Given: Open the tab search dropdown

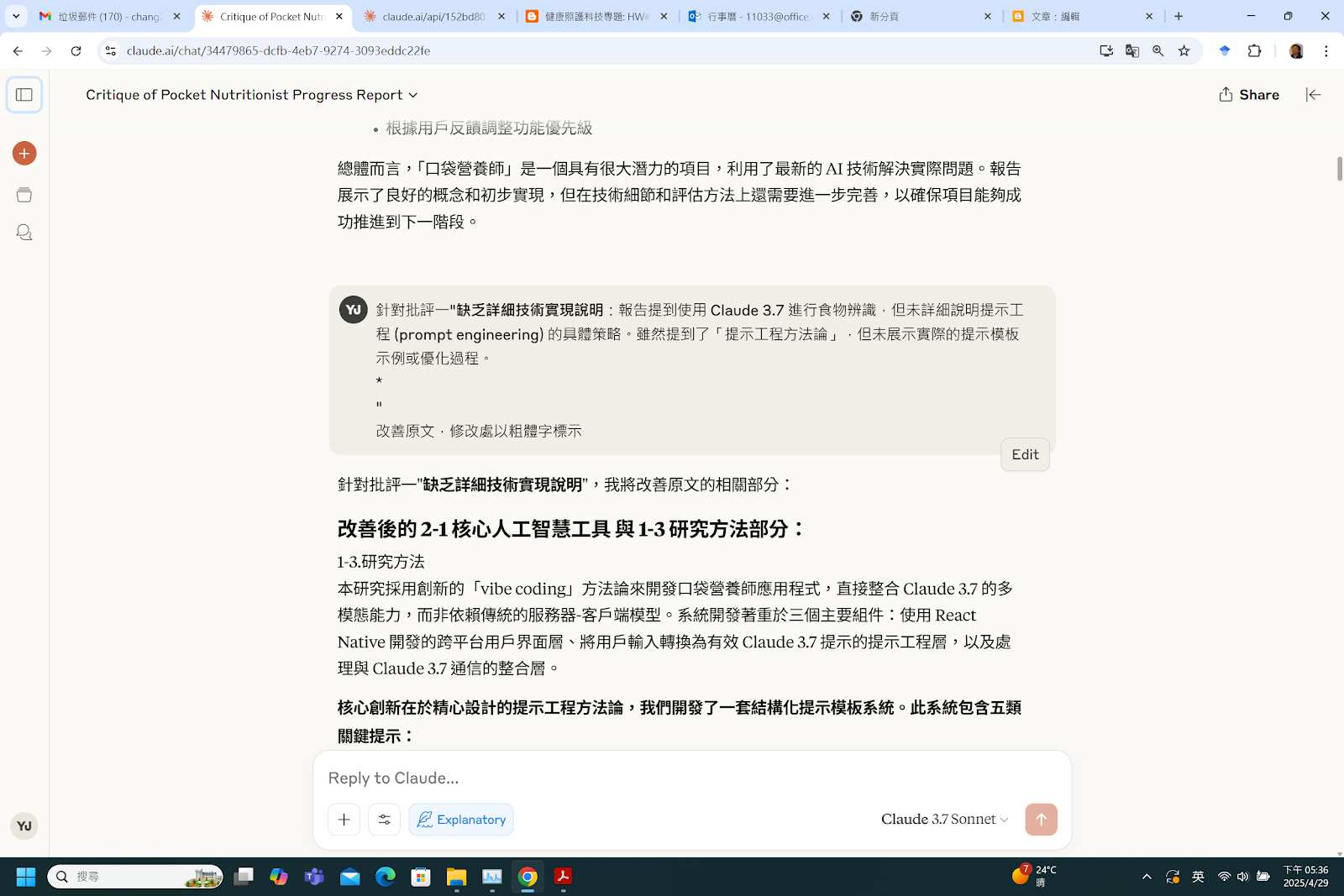Looking at the screenshot, I should click(16, 16).
